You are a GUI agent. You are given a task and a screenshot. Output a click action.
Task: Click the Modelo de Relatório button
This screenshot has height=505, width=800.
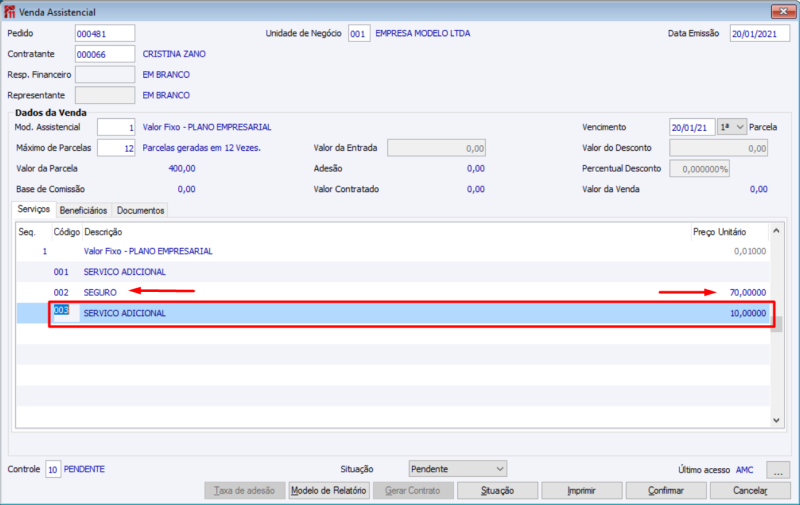[x=329, y=491]
